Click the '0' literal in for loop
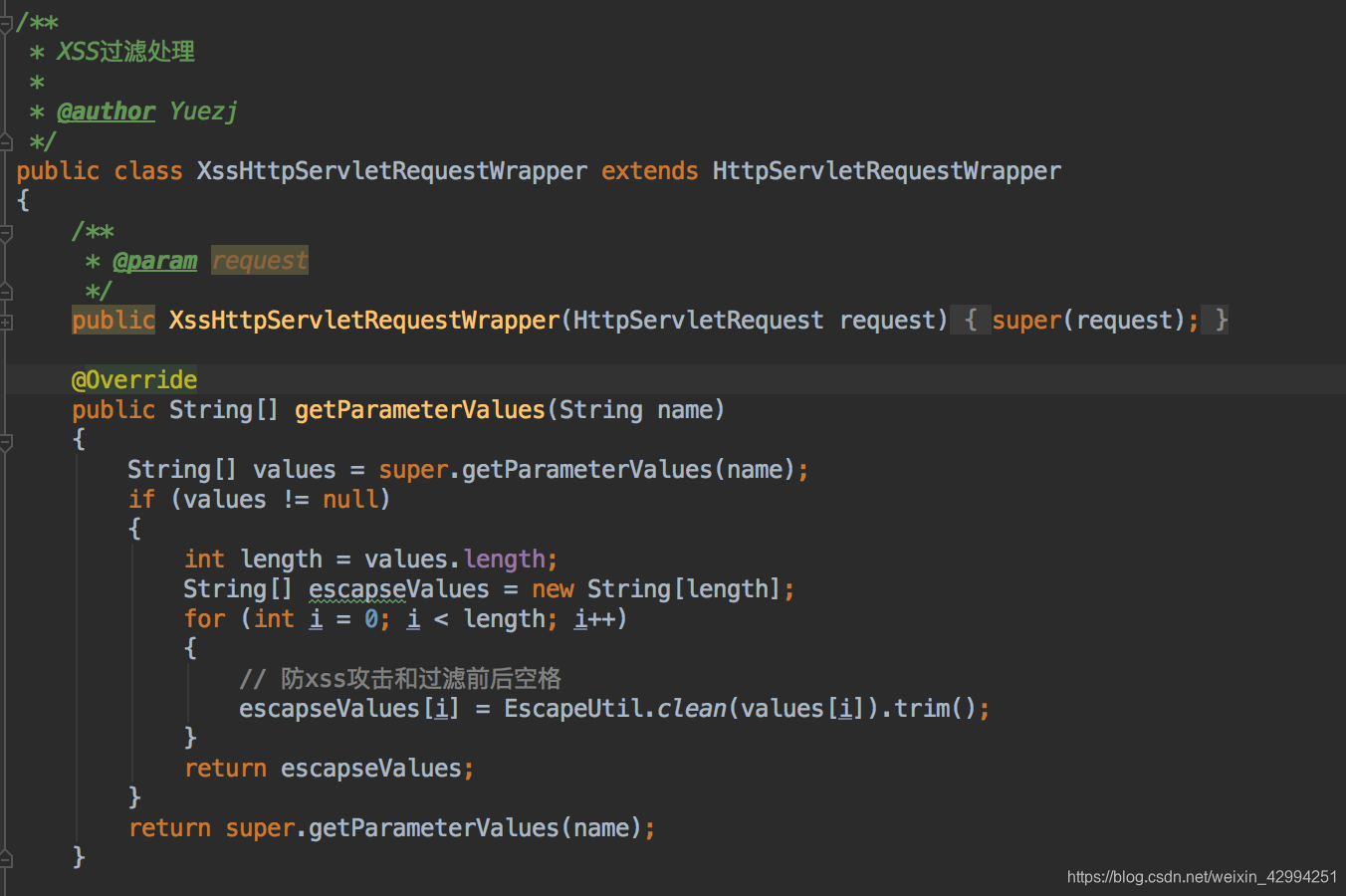Screen dimensions: 1346x896 pos(370,619)
